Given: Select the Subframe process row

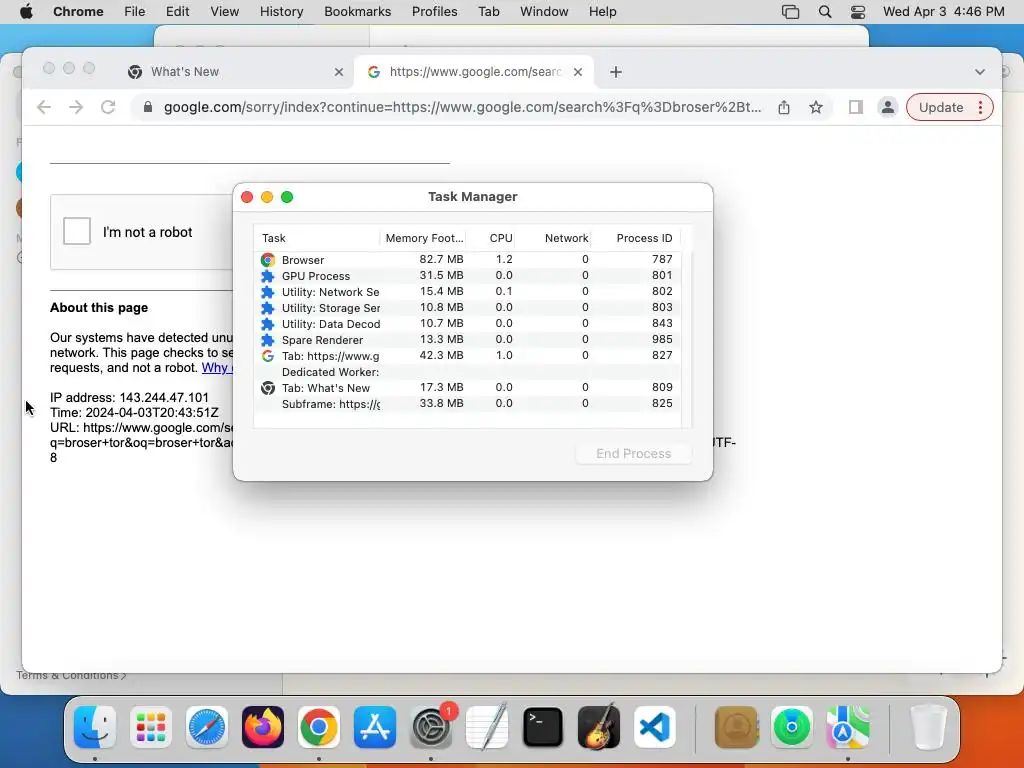Looking at the screenshot, I should [x=468, y=404].
